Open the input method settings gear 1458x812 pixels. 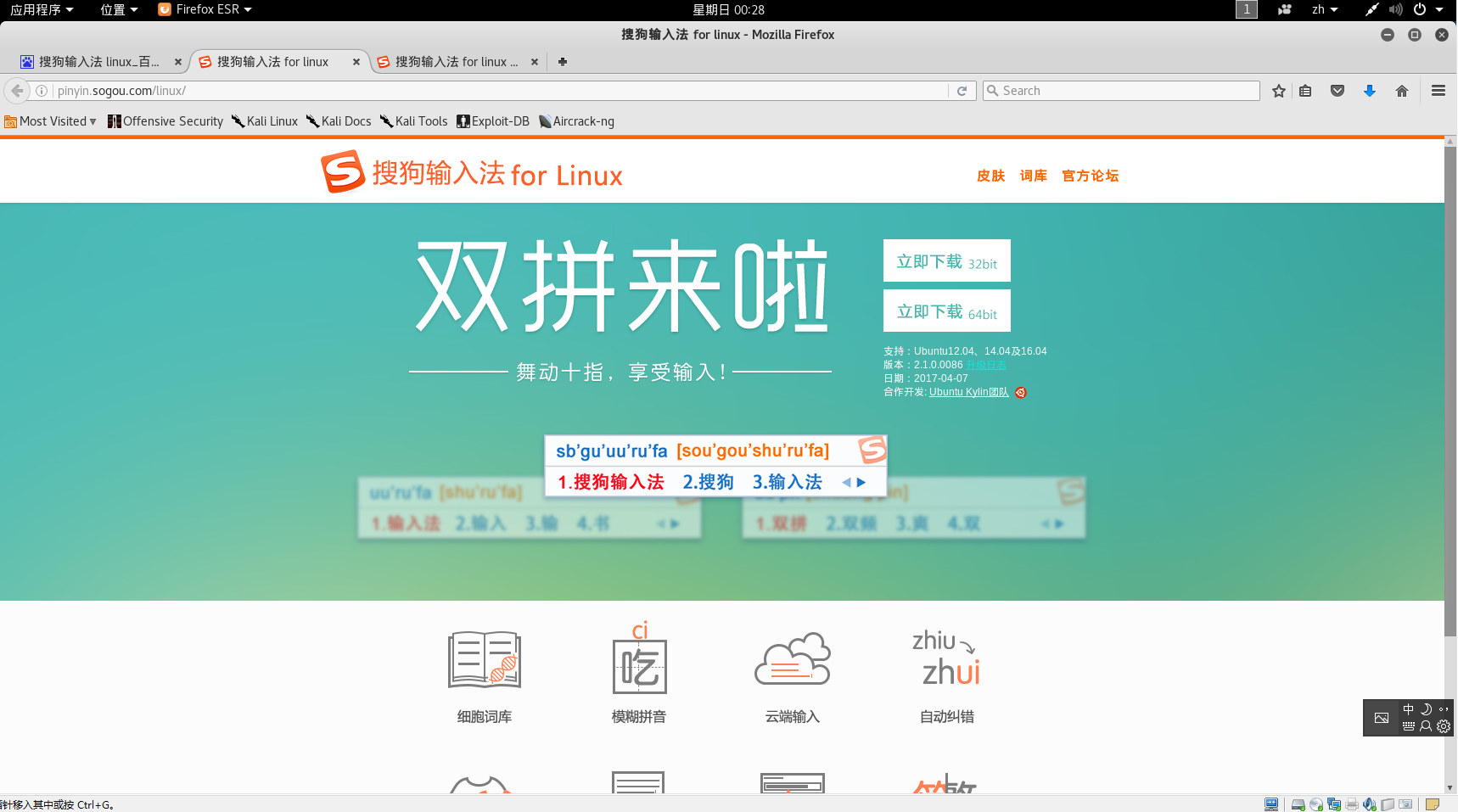[1444, 726]
